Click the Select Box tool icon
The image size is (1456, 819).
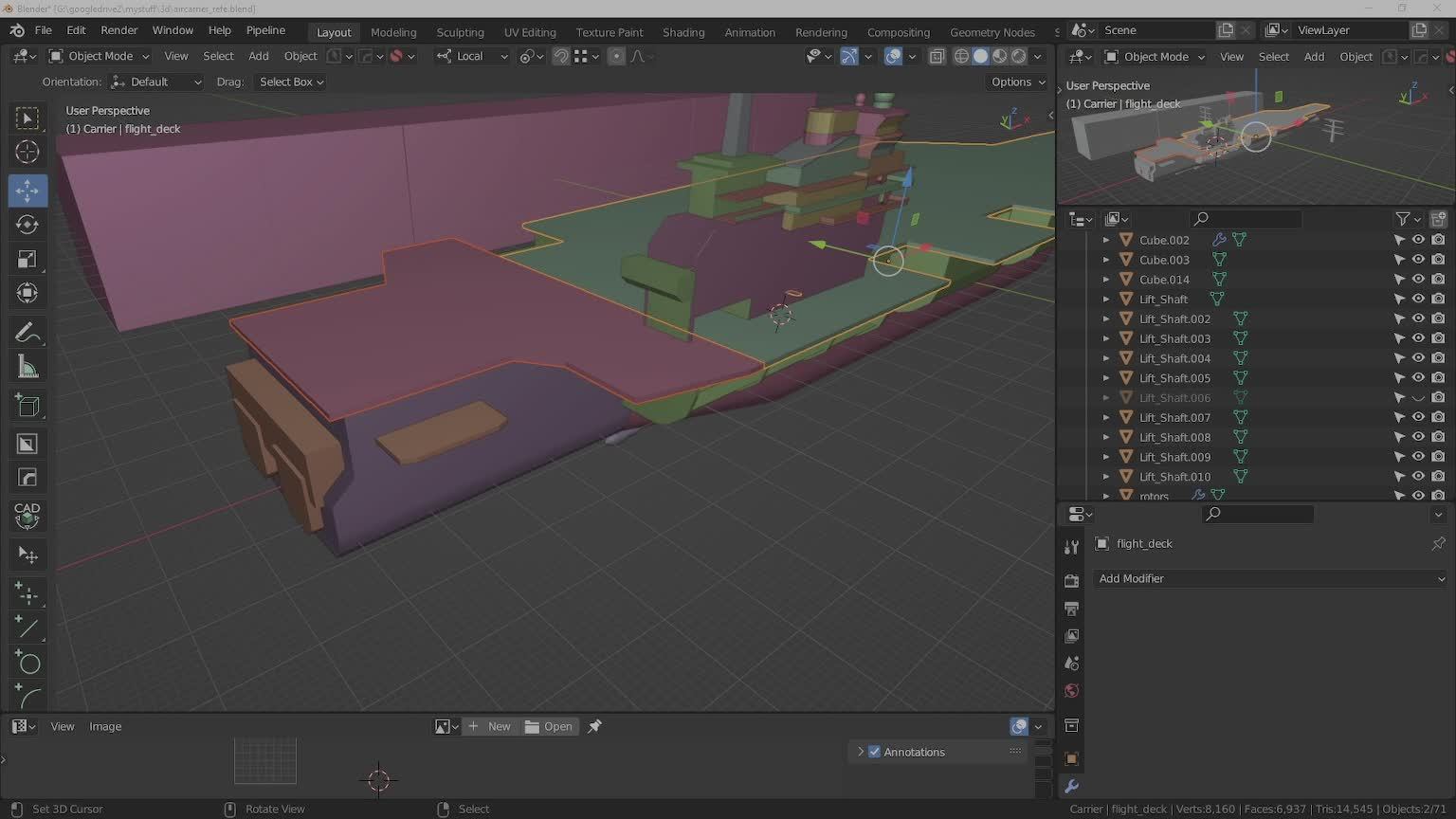click(x=27, y=118)
